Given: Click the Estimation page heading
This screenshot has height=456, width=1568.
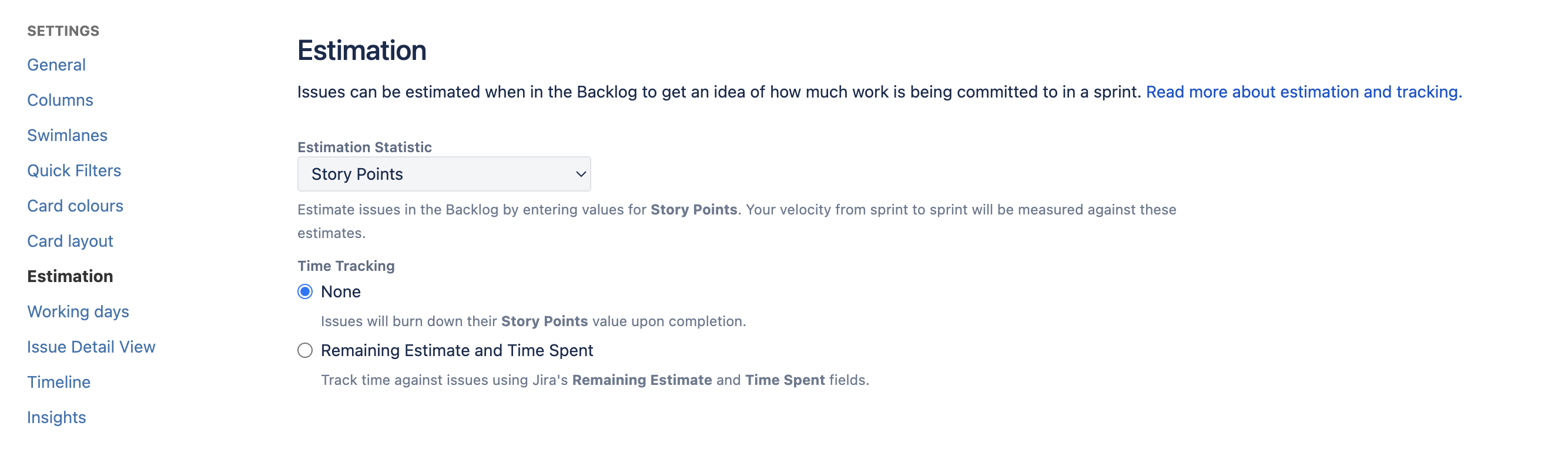Looking at the screenshot, I should 361,51.
